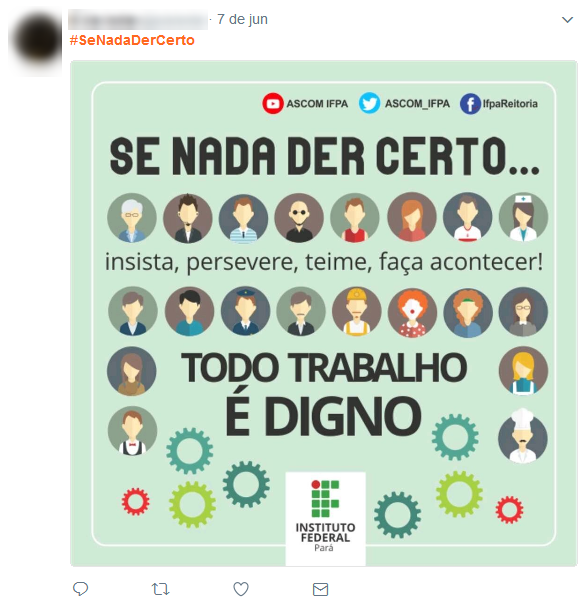Screen dimensions: 588x607
Task: Click the nurse avatar with white cap
Action: click(523, 218)
